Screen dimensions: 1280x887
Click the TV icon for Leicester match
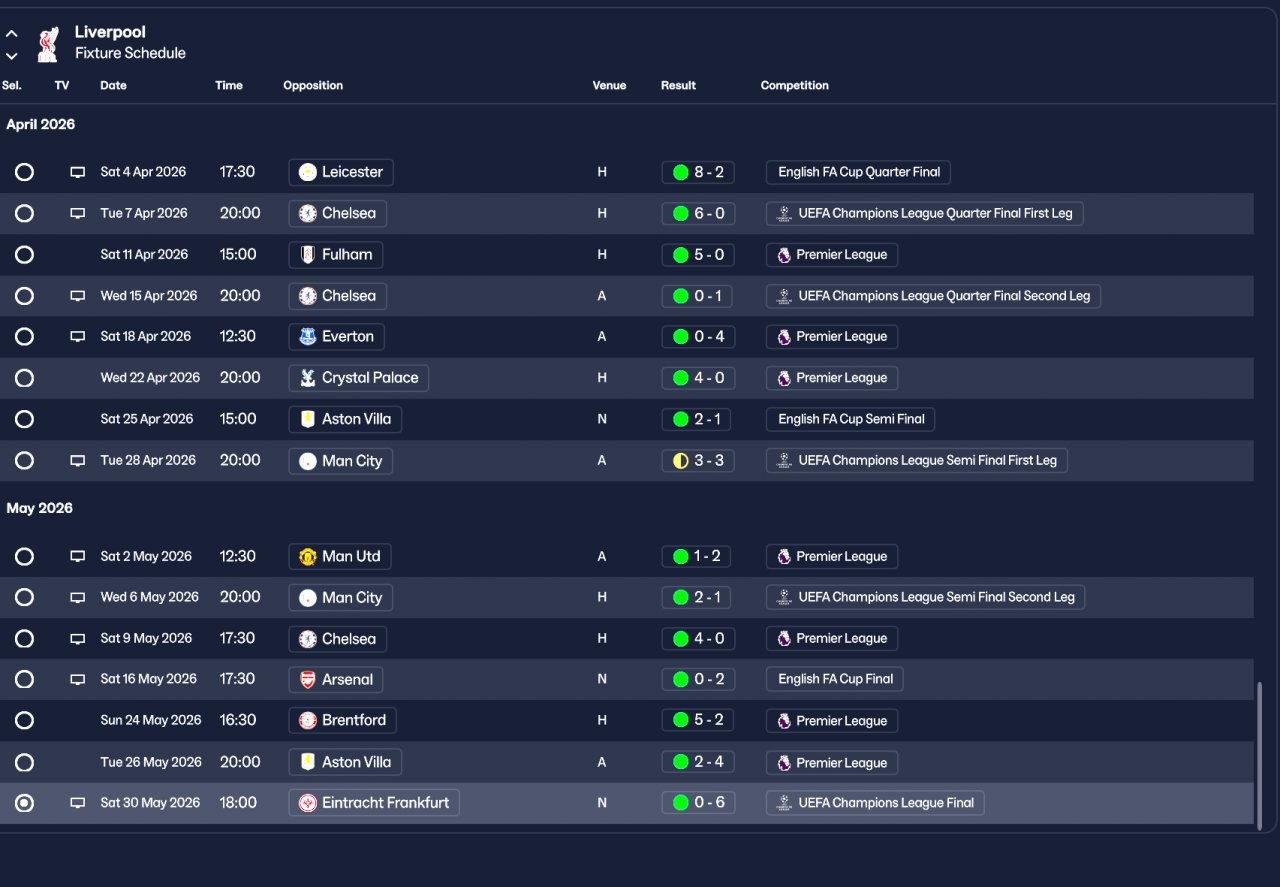[77, 172]
